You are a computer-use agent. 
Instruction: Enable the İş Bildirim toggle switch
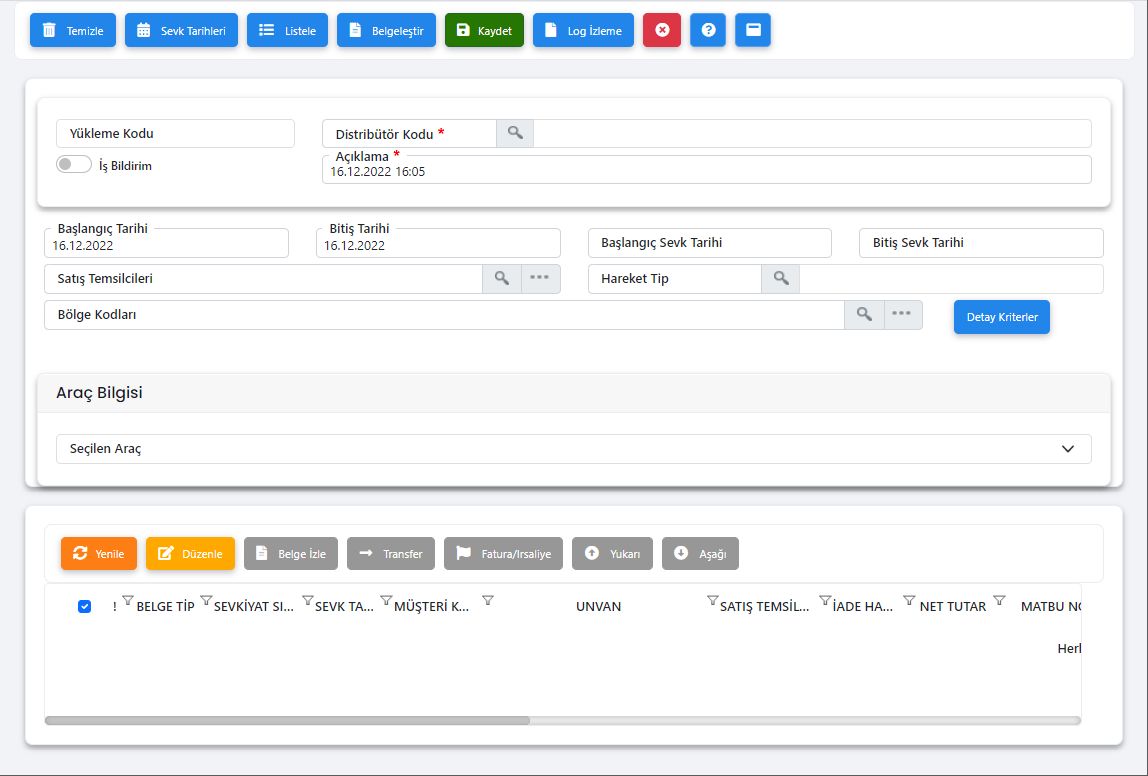click(x=74, y=165)
